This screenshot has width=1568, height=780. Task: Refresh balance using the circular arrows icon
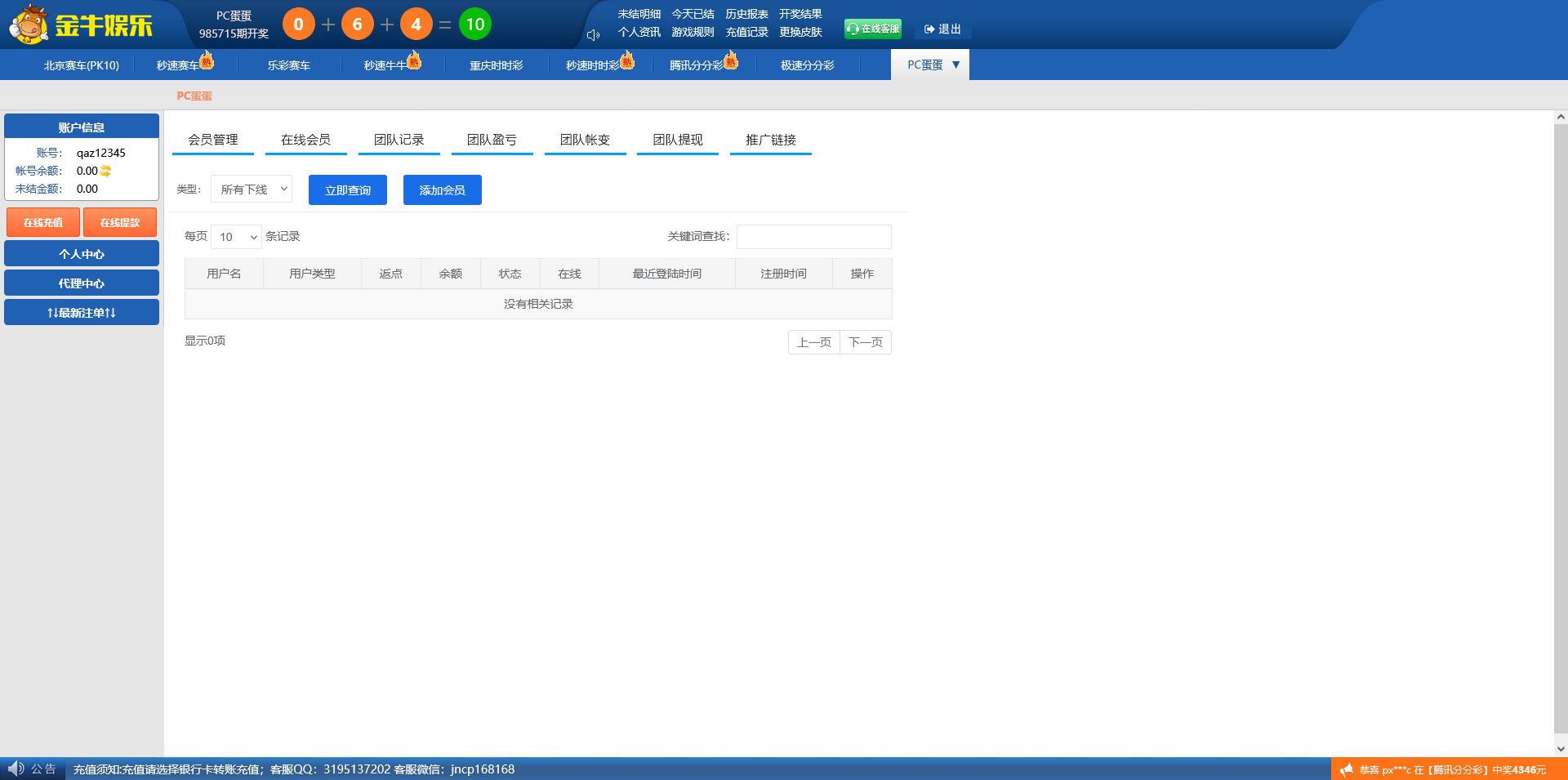pyautogui.click(x=105, y=171)
